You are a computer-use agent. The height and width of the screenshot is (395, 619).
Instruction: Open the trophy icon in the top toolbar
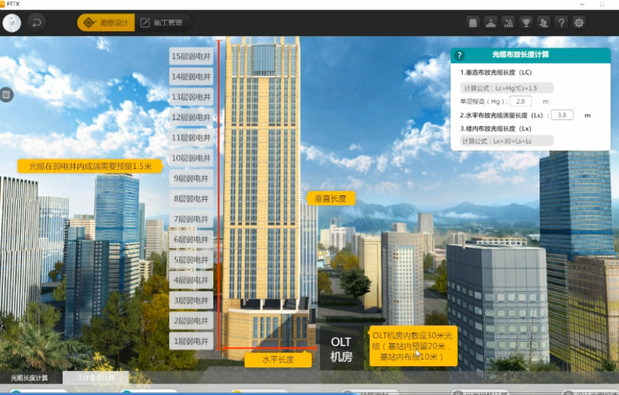click(526, 22)
